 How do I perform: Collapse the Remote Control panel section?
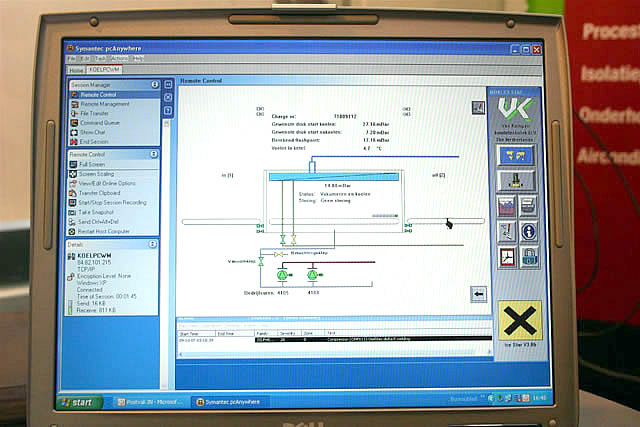coord(154,154)
